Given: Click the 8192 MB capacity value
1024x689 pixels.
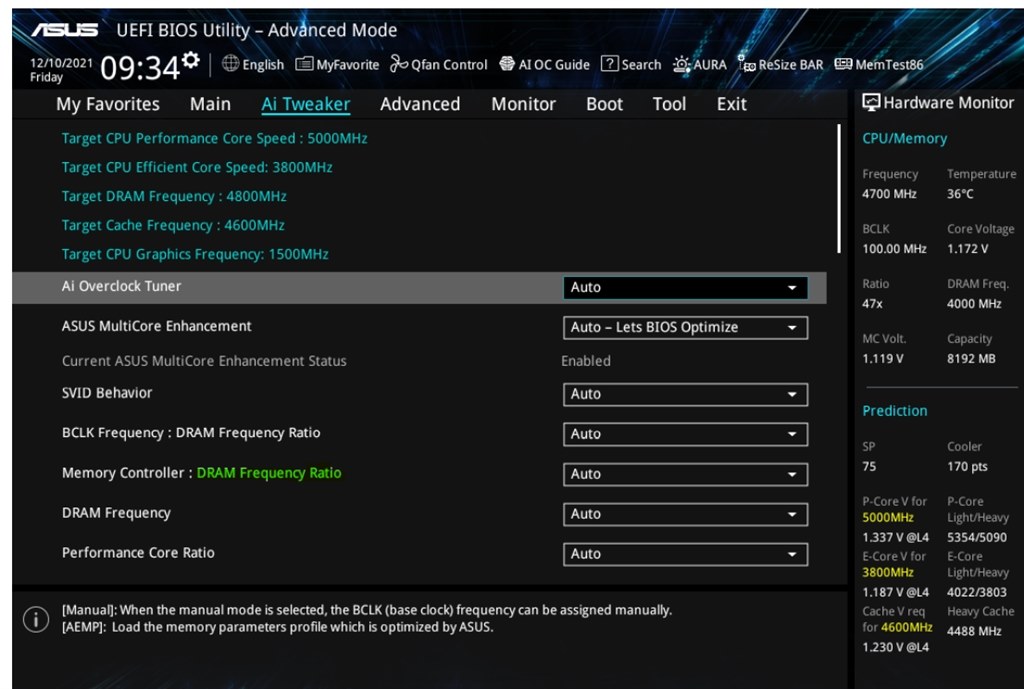Looking at the screenshot, I should [971, 359].
